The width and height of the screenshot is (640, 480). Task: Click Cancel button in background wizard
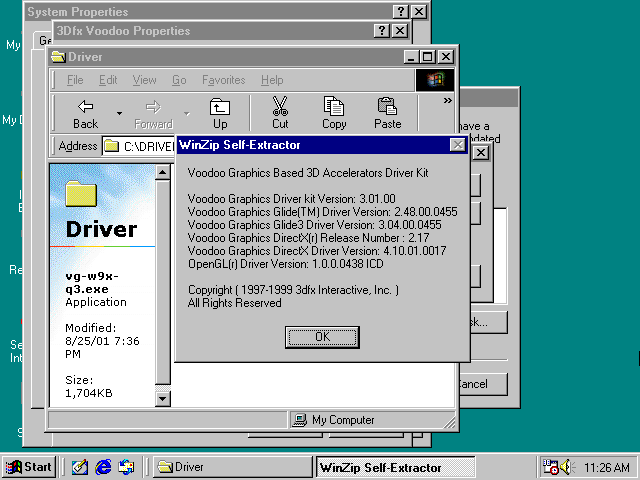[483, 384]
